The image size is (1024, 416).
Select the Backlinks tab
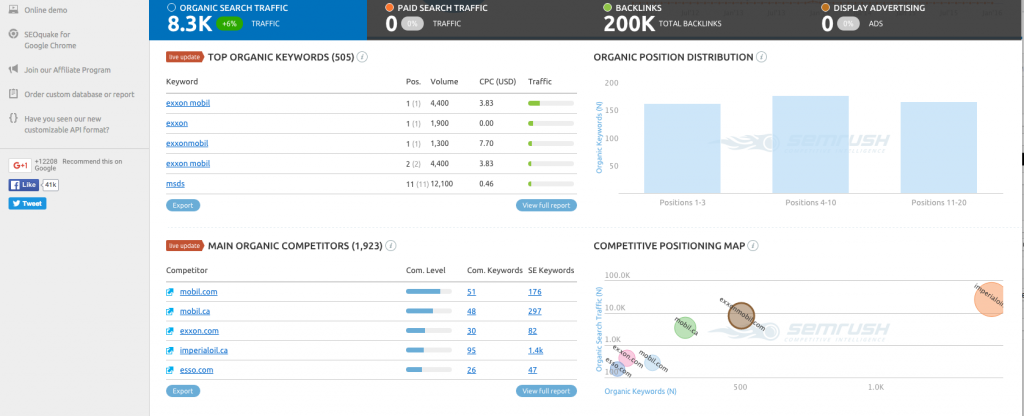[692, 20]
